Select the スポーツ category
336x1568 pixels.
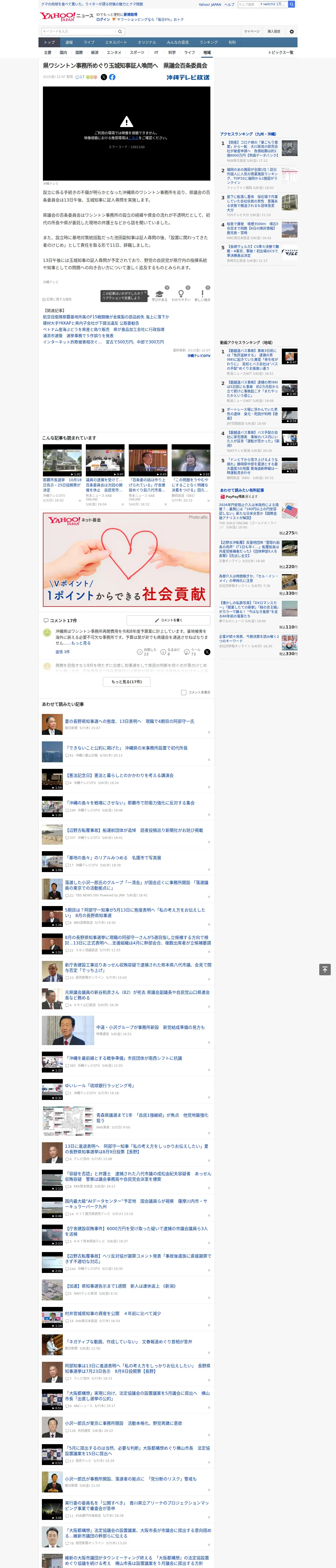pyautogui.click(x=137, y=52)
